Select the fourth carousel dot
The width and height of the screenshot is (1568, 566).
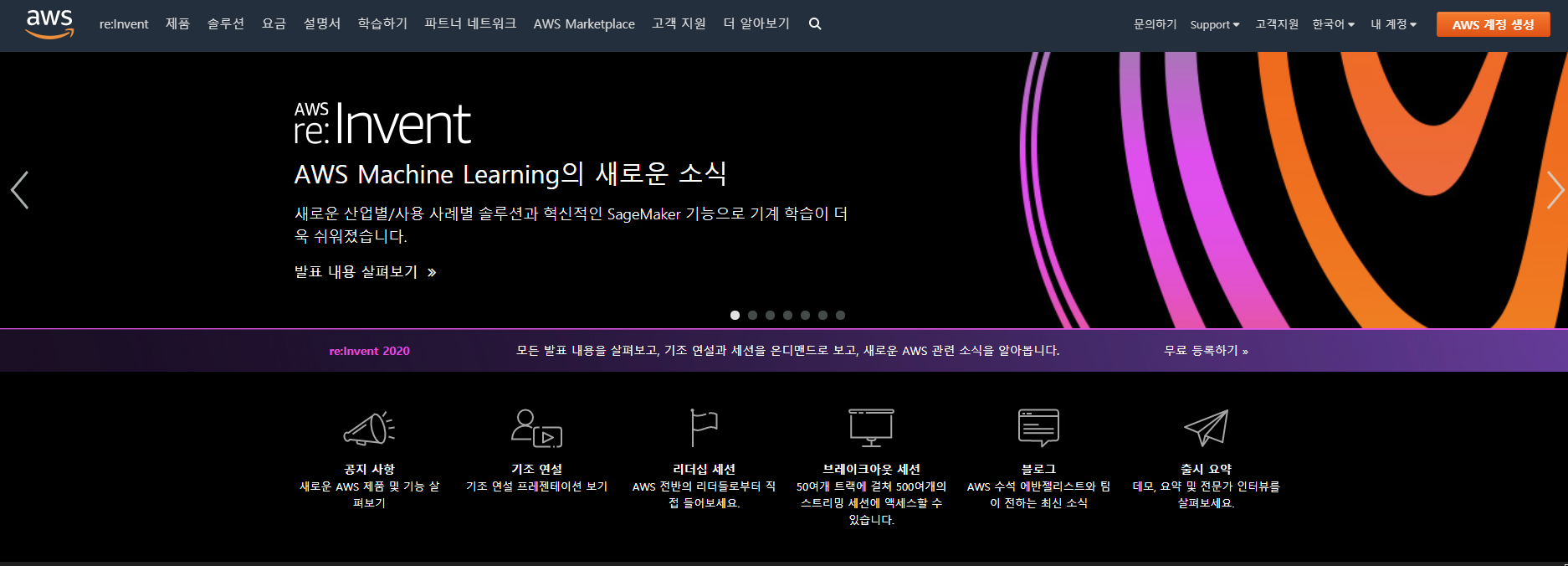[787, 316]
